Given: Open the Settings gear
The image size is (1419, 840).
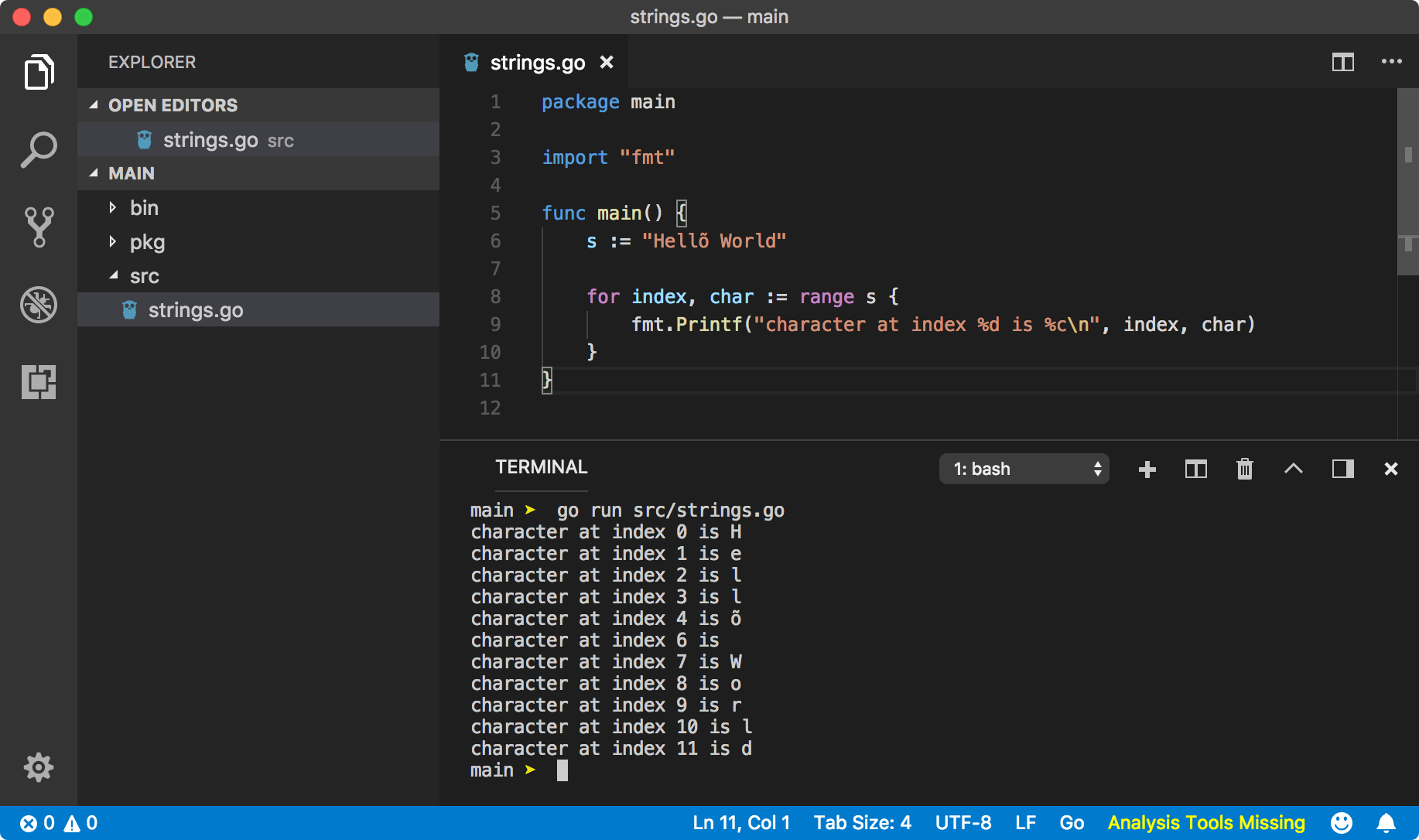Looking at the screenshot, I should click(x=38, y=767).
